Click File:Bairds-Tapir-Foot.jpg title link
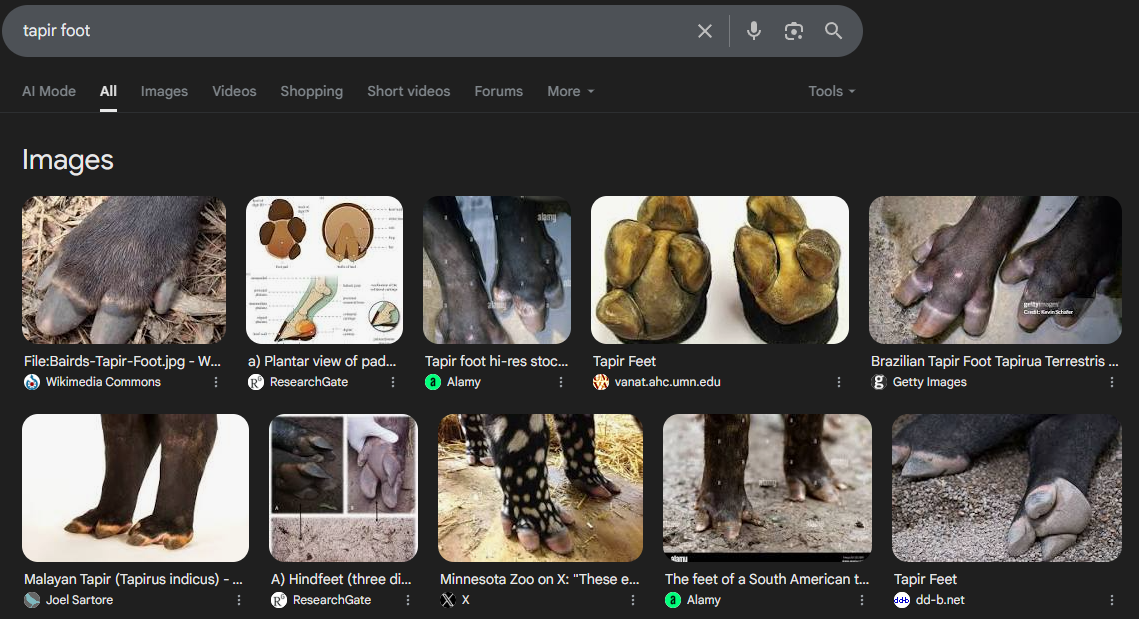Screen dimensions: 1139x619 [122, 361]
